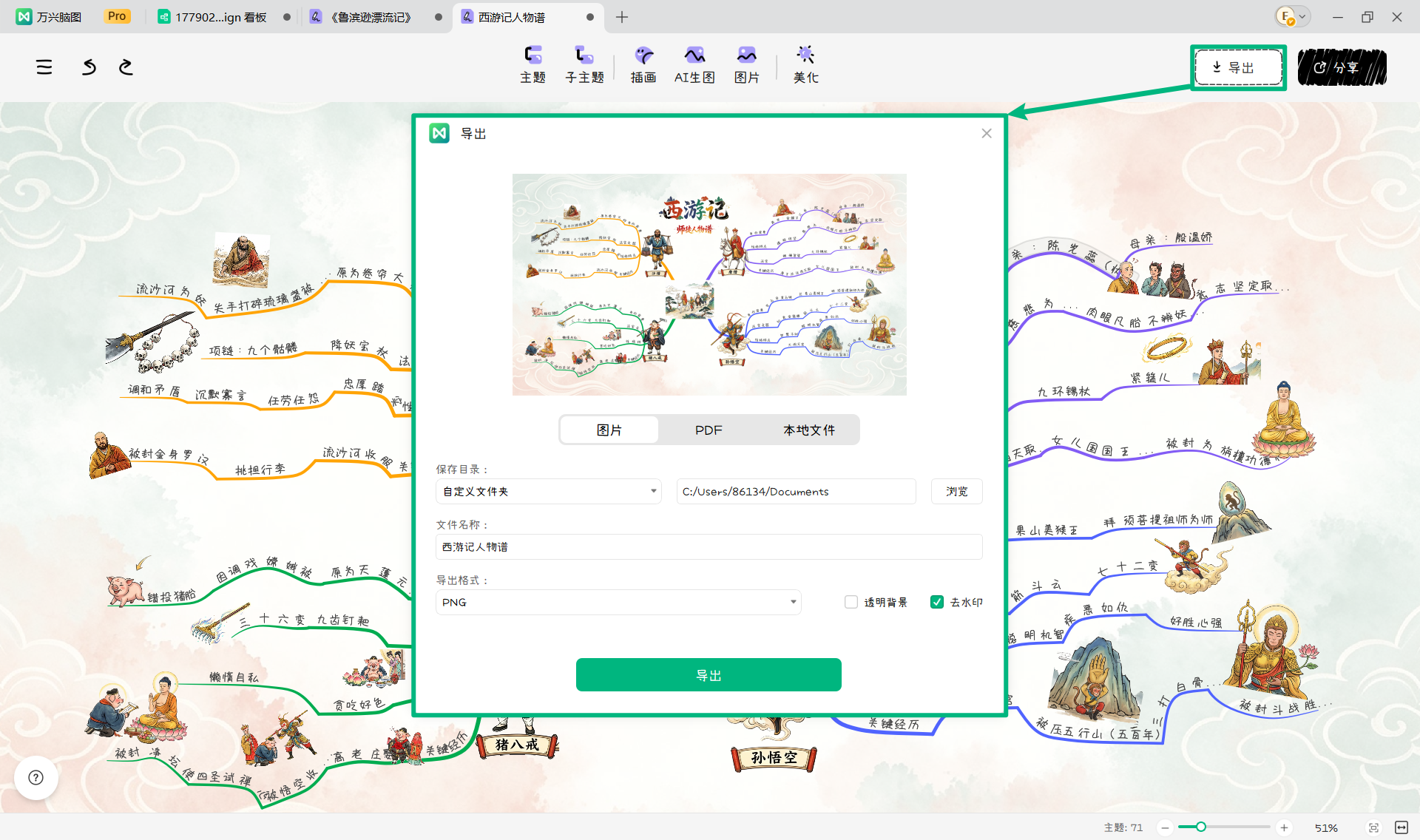1420x840 pixels.
Task: Open the user account dropdown
Action: click(x=1293, y=16)
